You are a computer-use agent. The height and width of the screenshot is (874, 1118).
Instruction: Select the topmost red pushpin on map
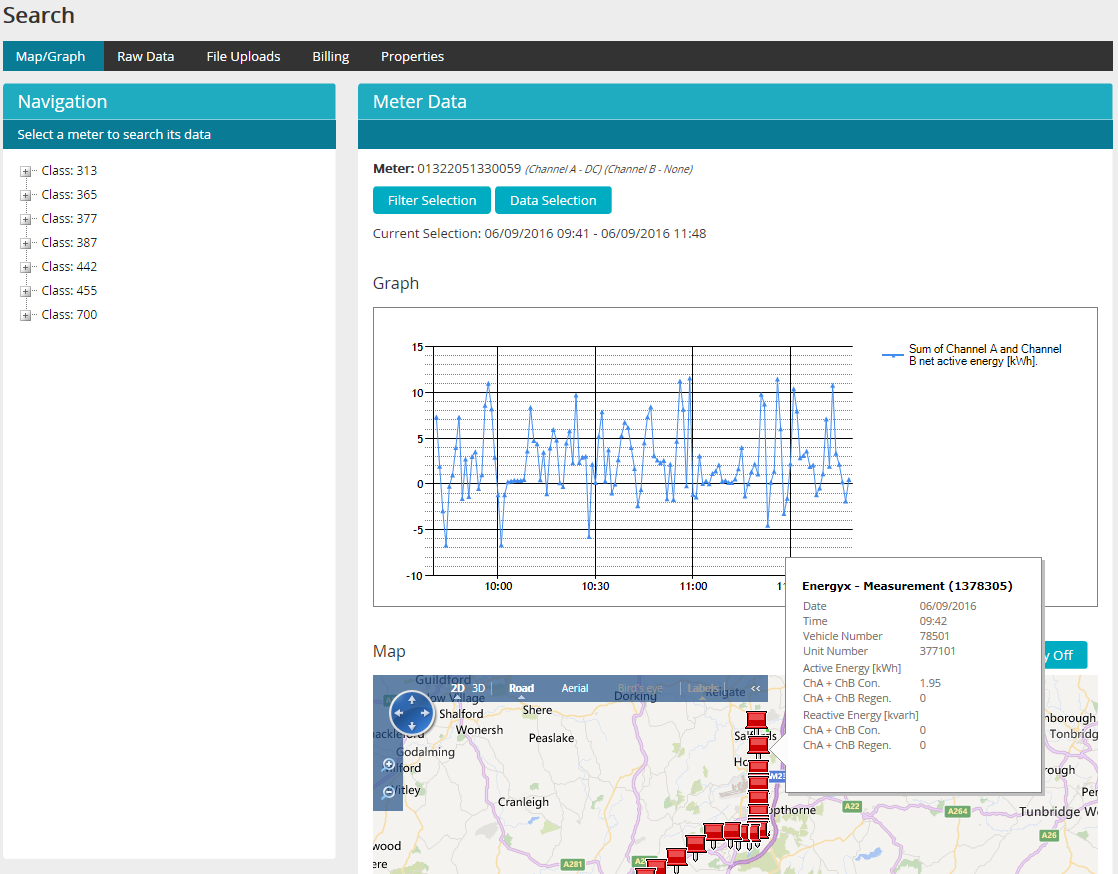click(x=756, y=720)
